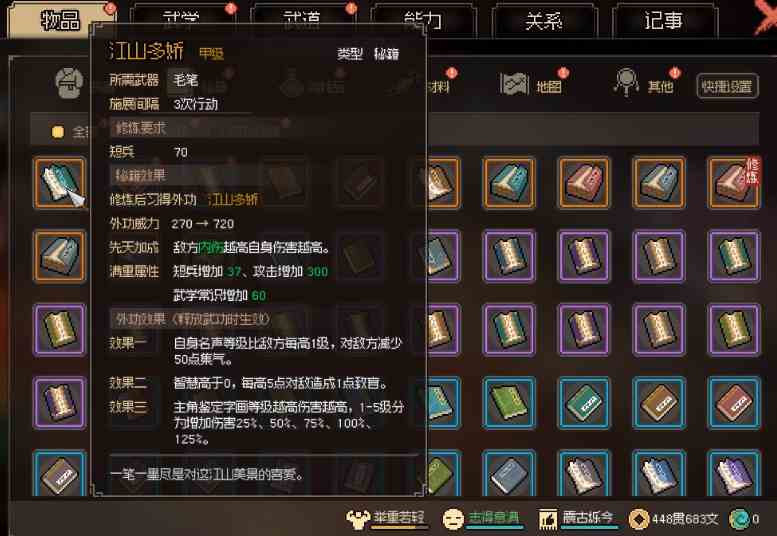Viewport: 777px width, 536px height.
Task: Select the red manual marked 修炼
Action: click(734, 183)
